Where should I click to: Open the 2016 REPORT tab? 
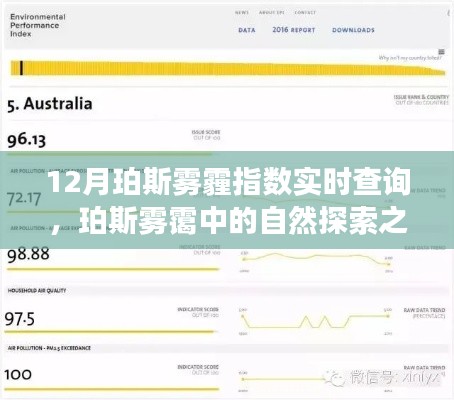pyautogui.click(x=294, y=30)
